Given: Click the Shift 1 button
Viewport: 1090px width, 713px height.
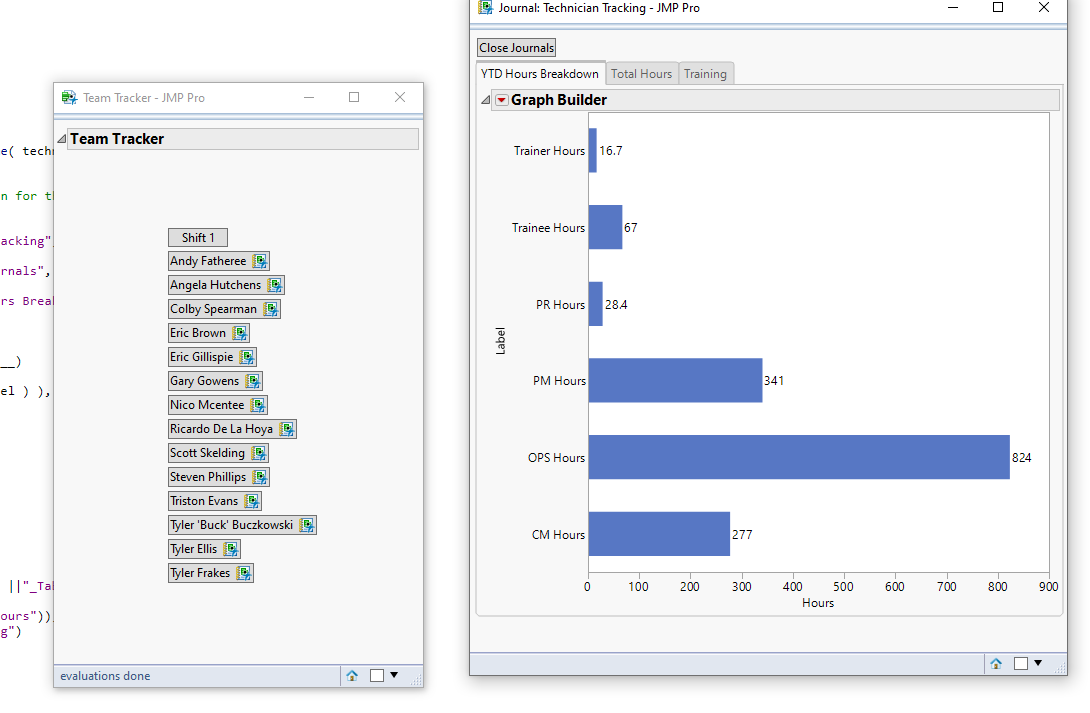Looking at the screenshot, I should click(x=198, y=238).
